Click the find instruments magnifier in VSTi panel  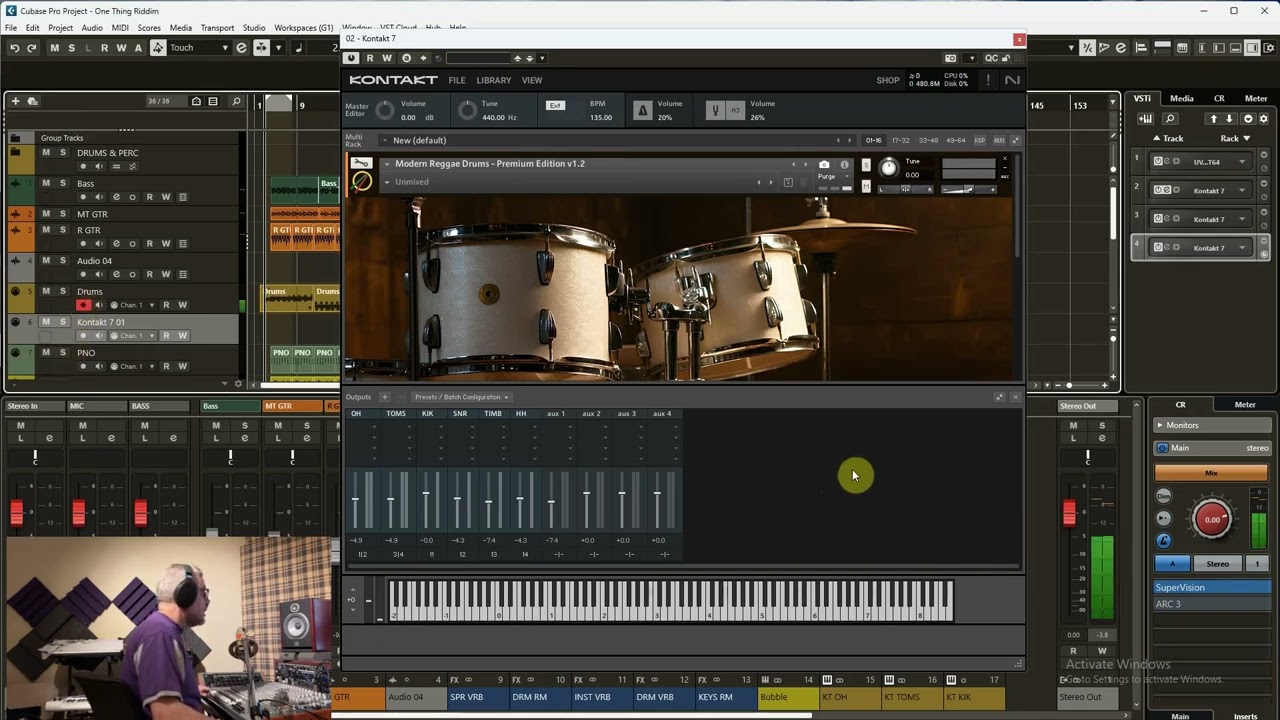click(1170, 119)
